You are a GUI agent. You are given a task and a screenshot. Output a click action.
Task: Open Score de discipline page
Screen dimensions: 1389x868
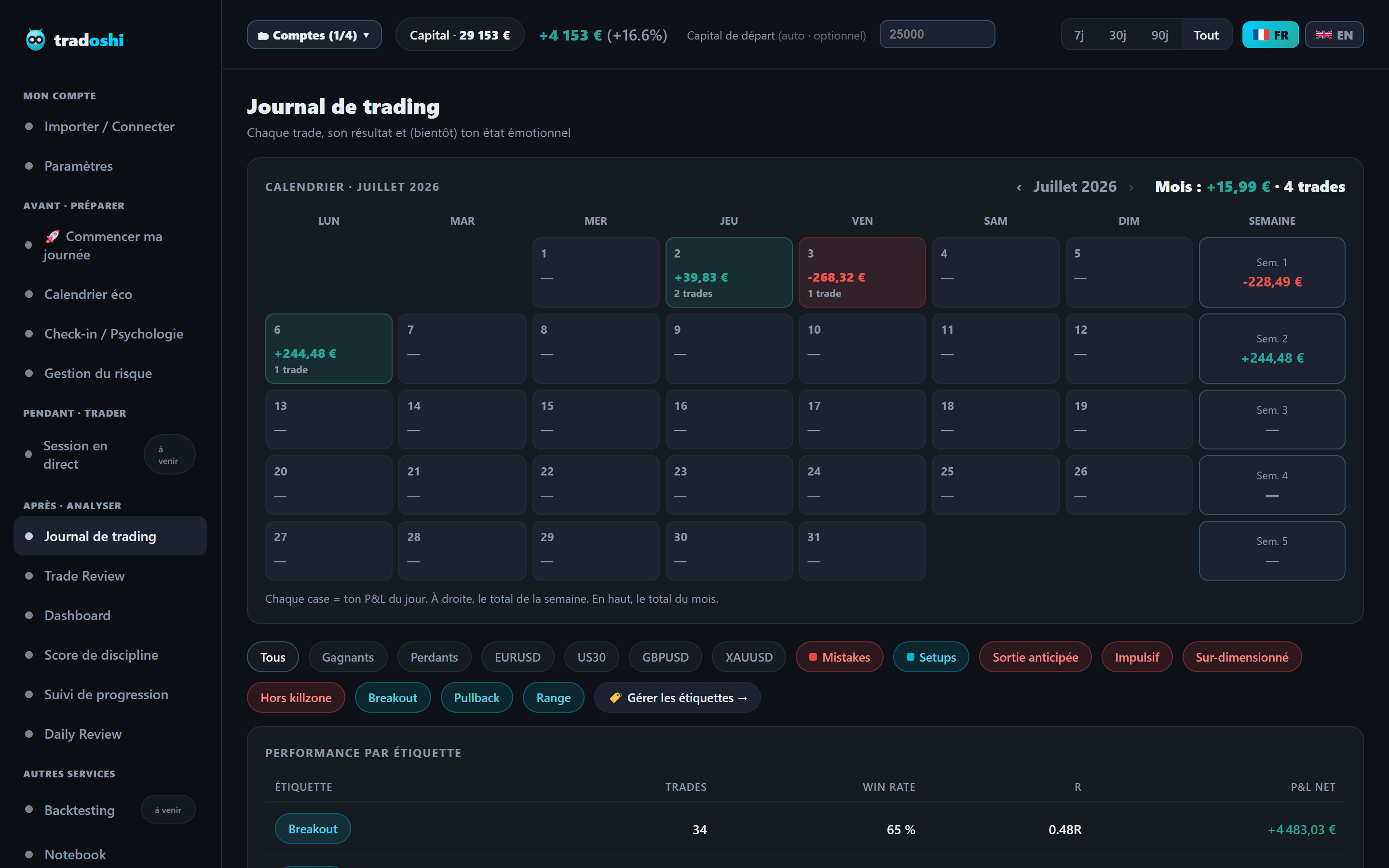tap(110, 655)
